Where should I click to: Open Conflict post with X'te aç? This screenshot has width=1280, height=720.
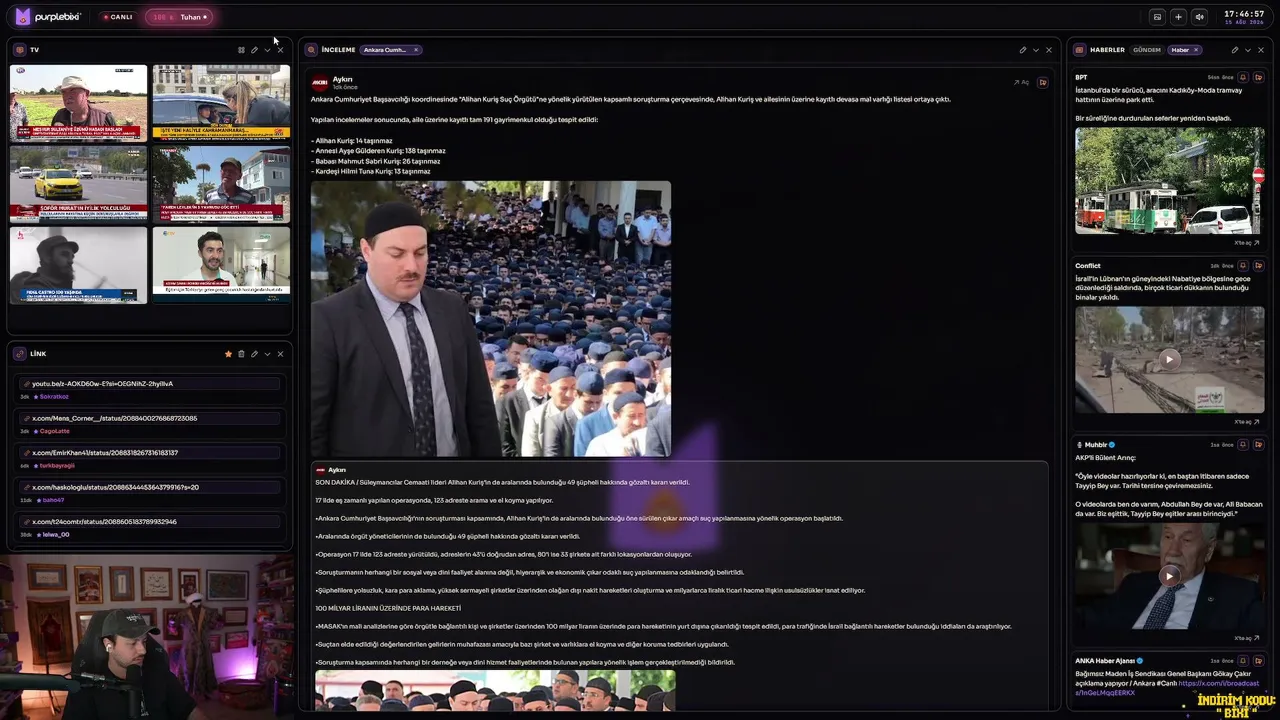click(1247, 422)
